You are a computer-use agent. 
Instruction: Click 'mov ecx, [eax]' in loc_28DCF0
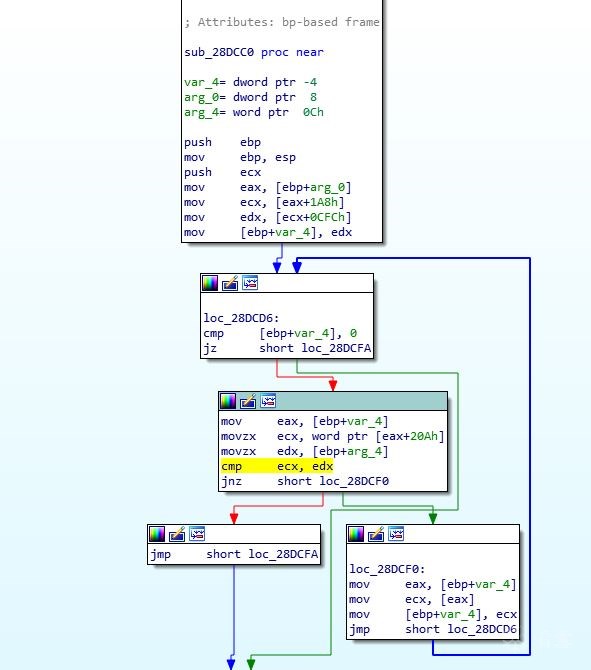[412, 599]
